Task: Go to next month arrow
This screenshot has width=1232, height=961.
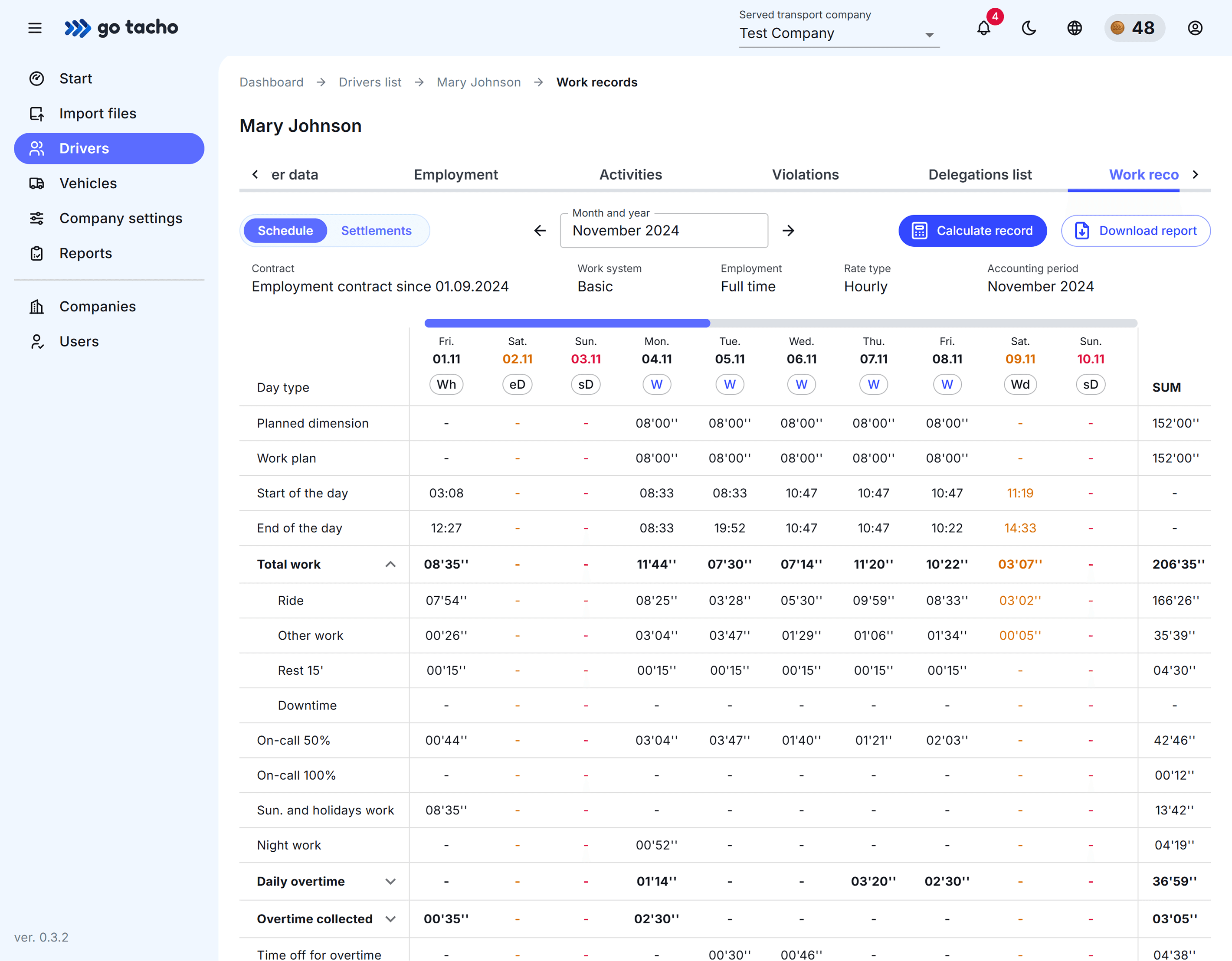Action: point(789,231)
